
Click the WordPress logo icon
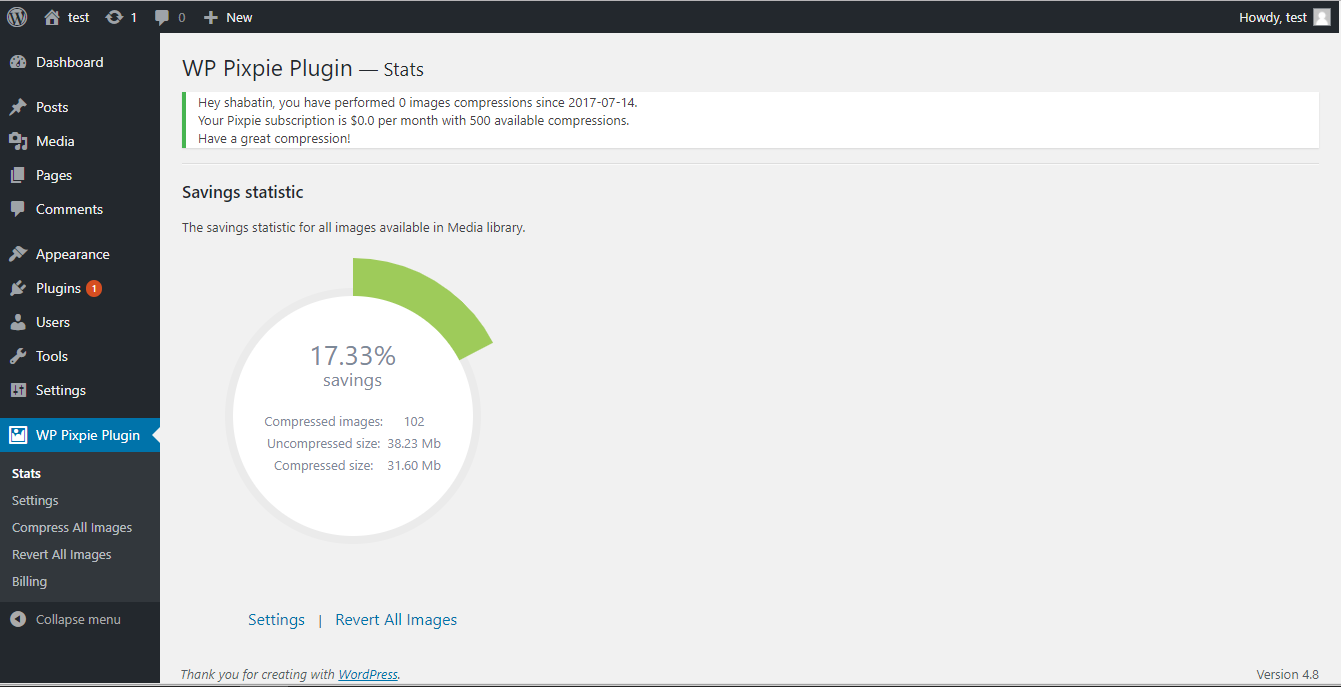pos(17,17)
